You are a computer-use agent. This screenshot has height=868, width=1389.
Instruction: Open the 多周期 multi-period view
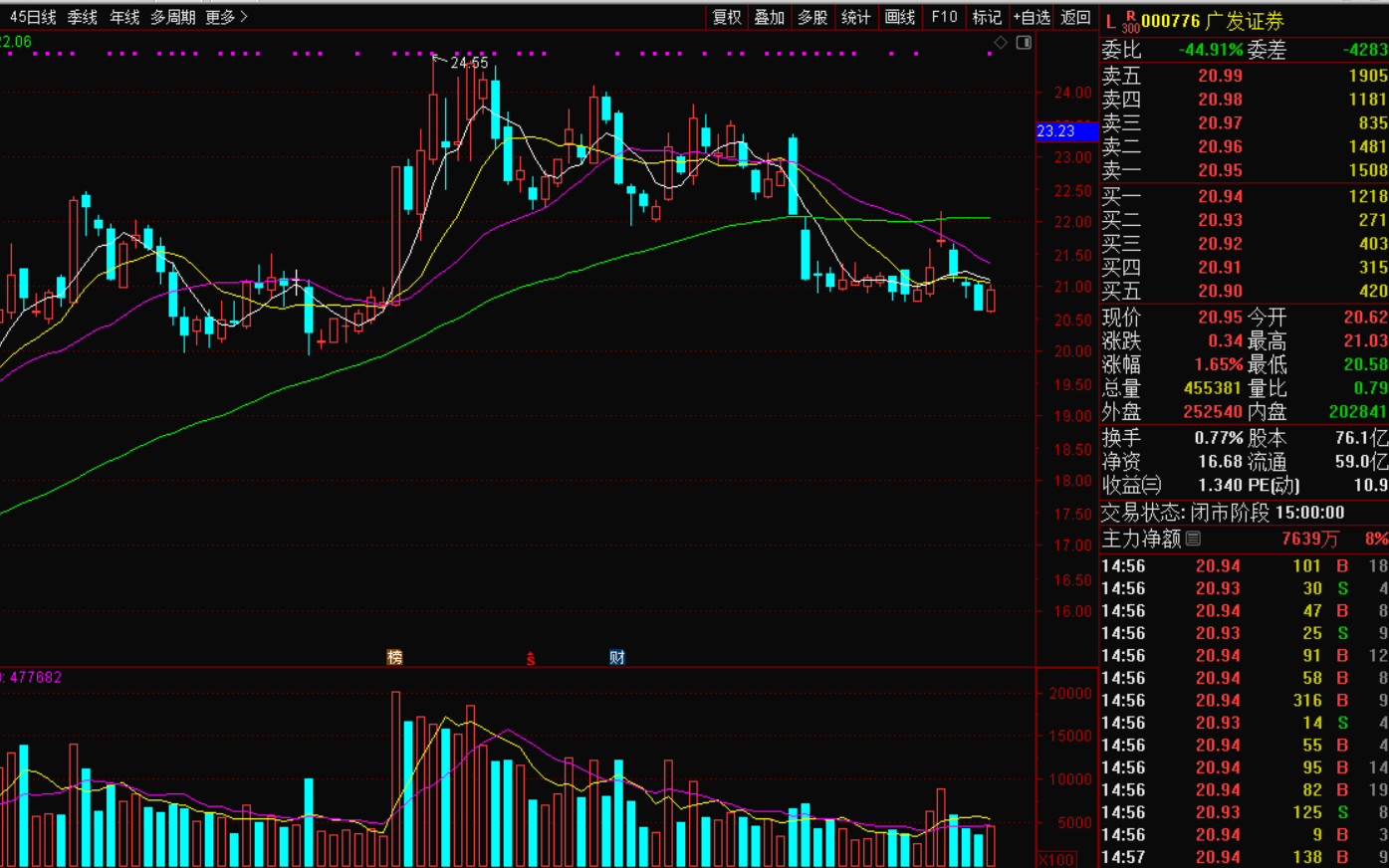pyautogui.click(x=173, y=17)
